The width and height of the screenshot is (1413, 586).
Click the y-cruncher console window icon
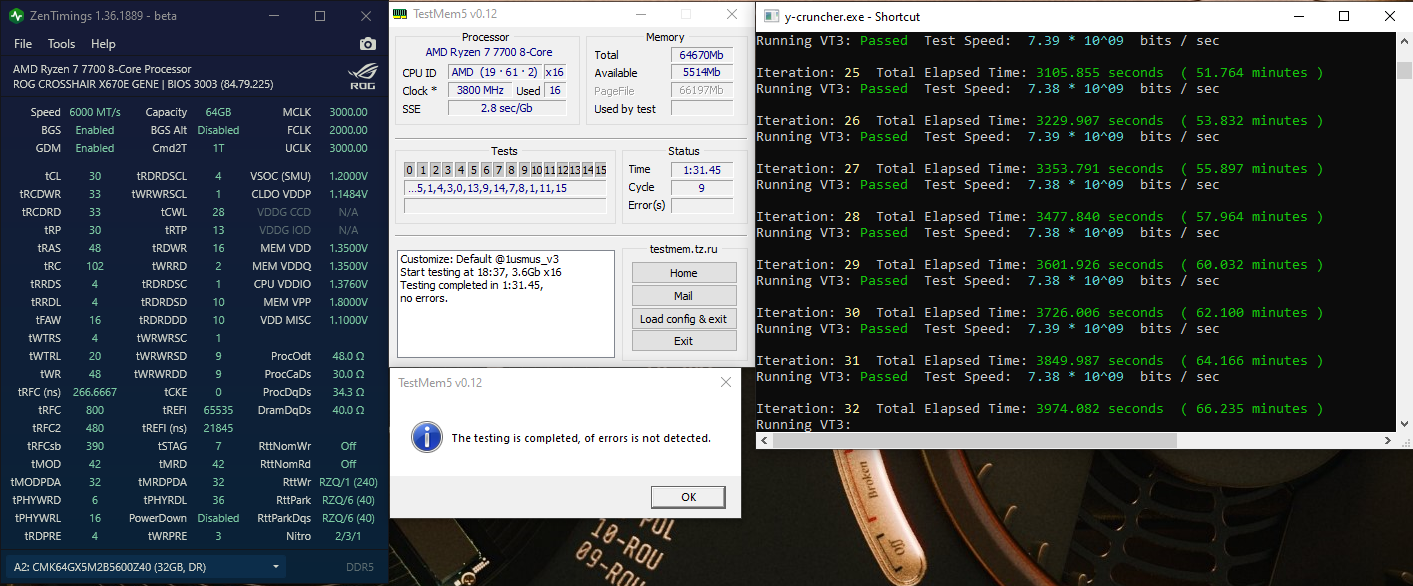(770, 16)
